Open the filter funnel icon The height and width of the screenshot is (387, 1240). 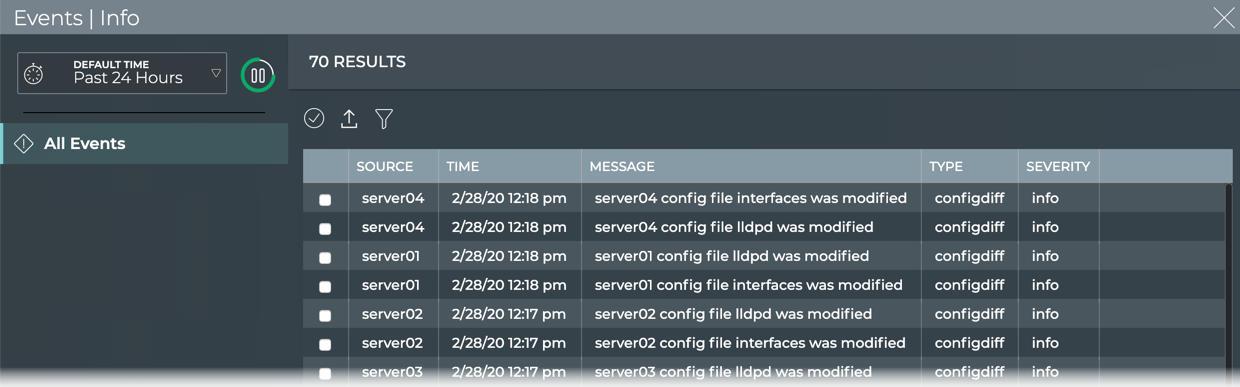pos(384,119)
